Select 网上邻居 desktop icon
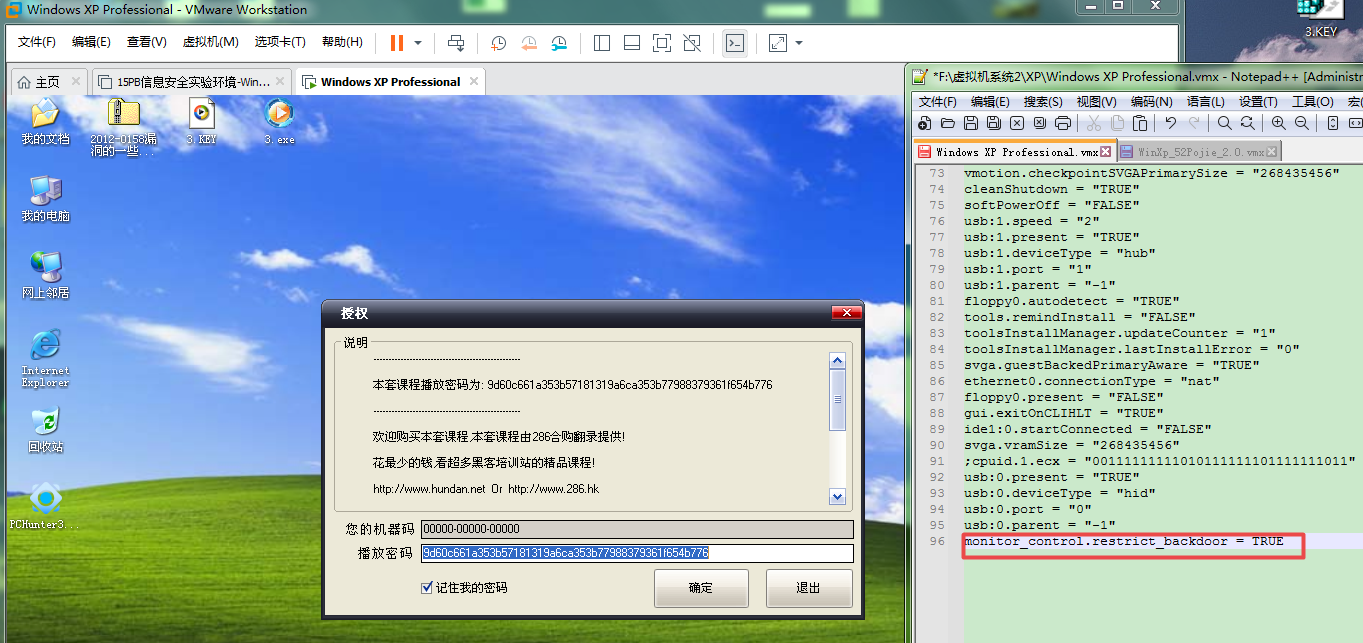Image resolution: width=1363 pixels, height=643 pixels. [x=45, y=276]
